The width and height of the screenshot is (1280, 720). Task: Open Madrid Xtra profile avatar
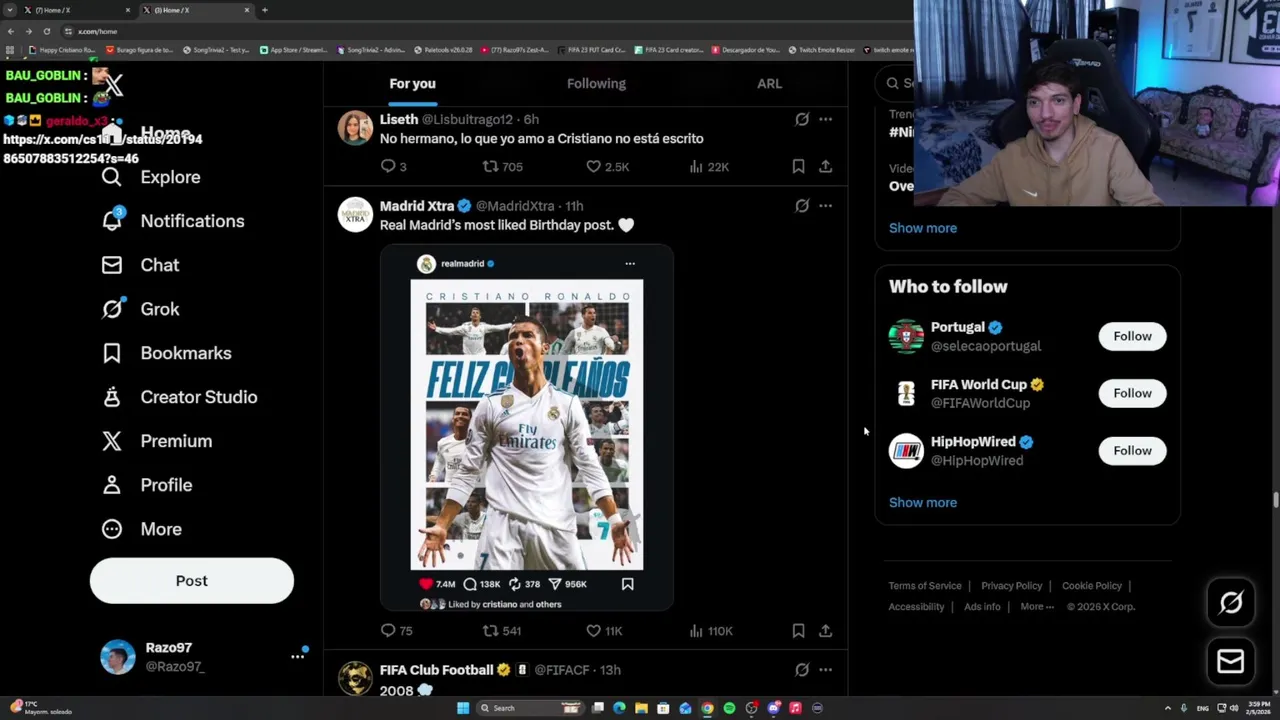pos(355,215)
